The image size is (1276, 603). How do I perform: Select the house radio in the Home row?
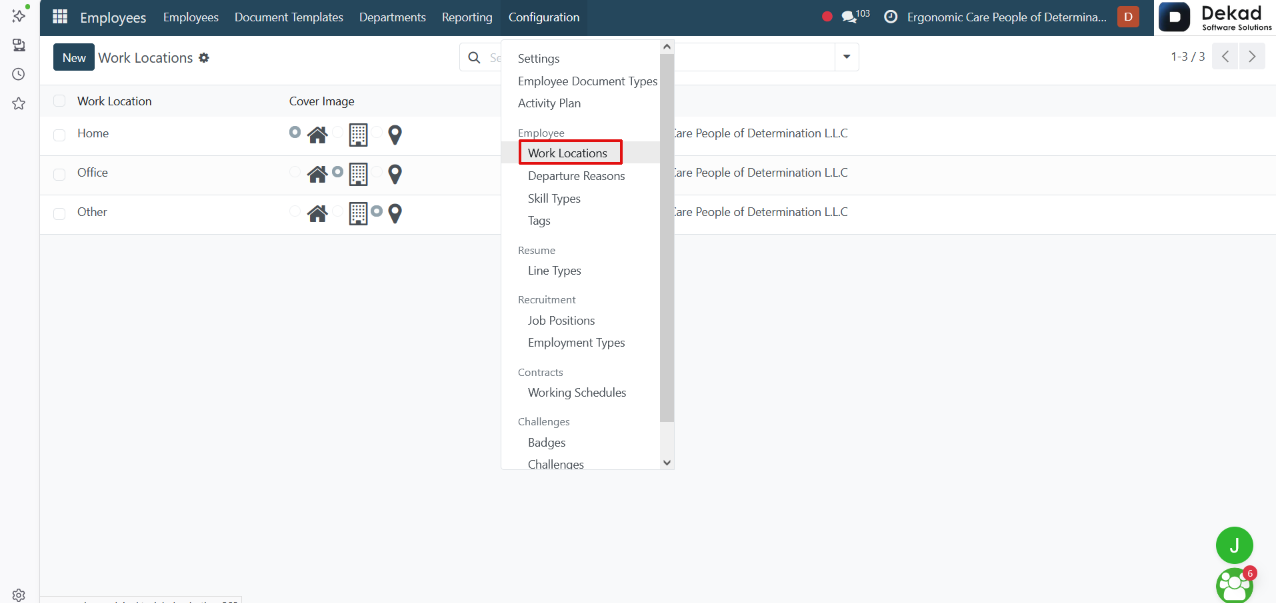coord(295,132)
